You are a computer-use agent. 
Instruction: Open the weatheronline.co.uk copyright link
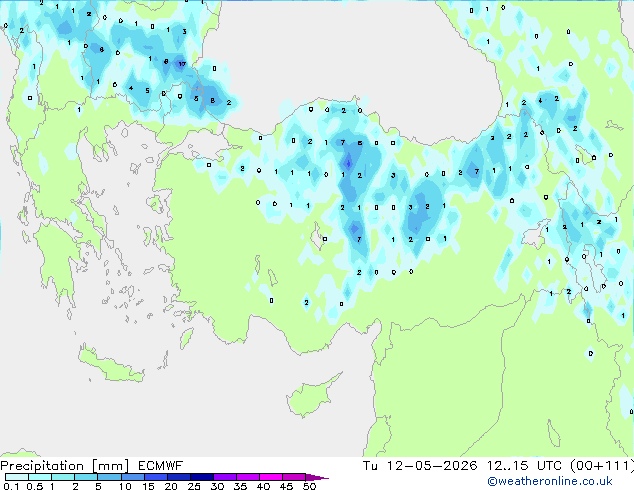[x=550, y=481]
